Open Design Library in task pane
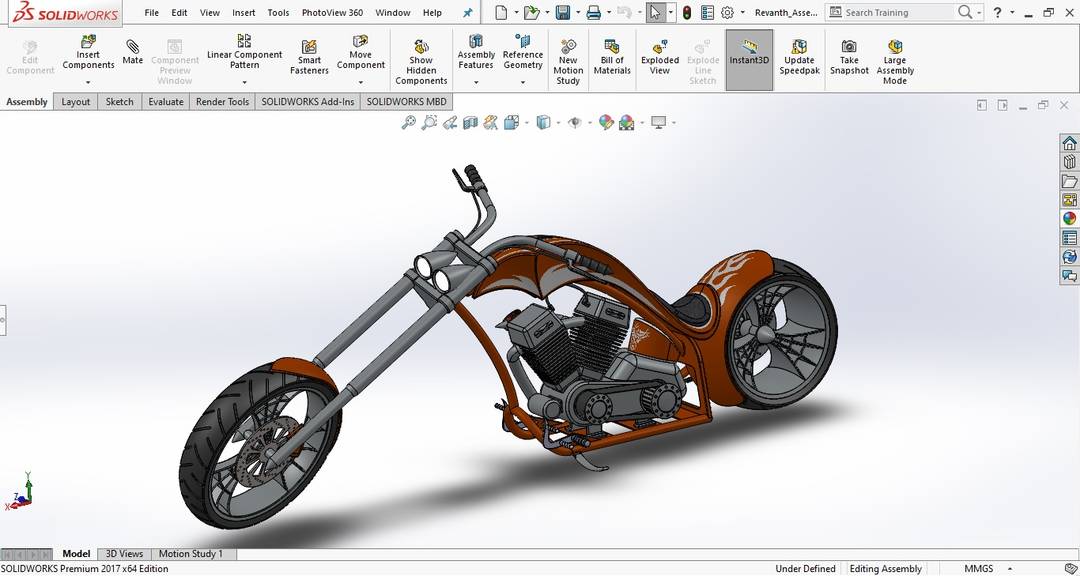This screenshot has width=1080, height=576. pyautogui.click(x=1069, y=162)
